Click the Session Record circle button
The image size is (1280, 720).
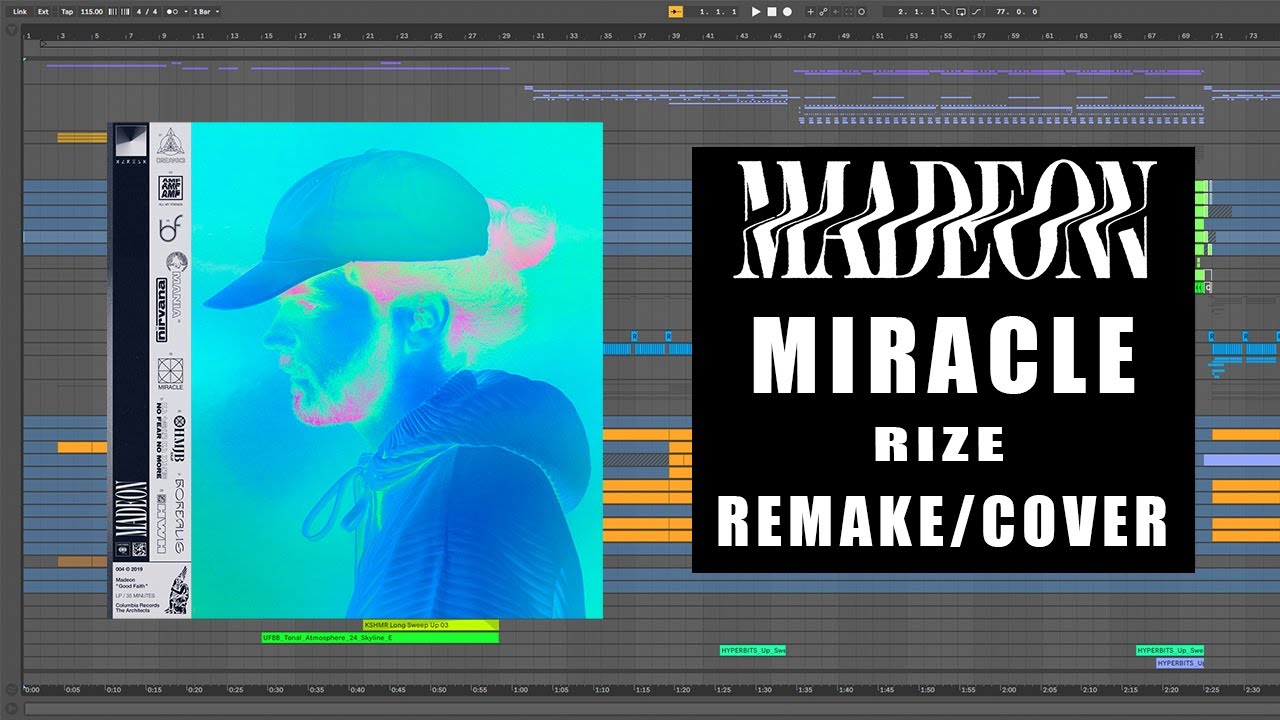[862, 12]
